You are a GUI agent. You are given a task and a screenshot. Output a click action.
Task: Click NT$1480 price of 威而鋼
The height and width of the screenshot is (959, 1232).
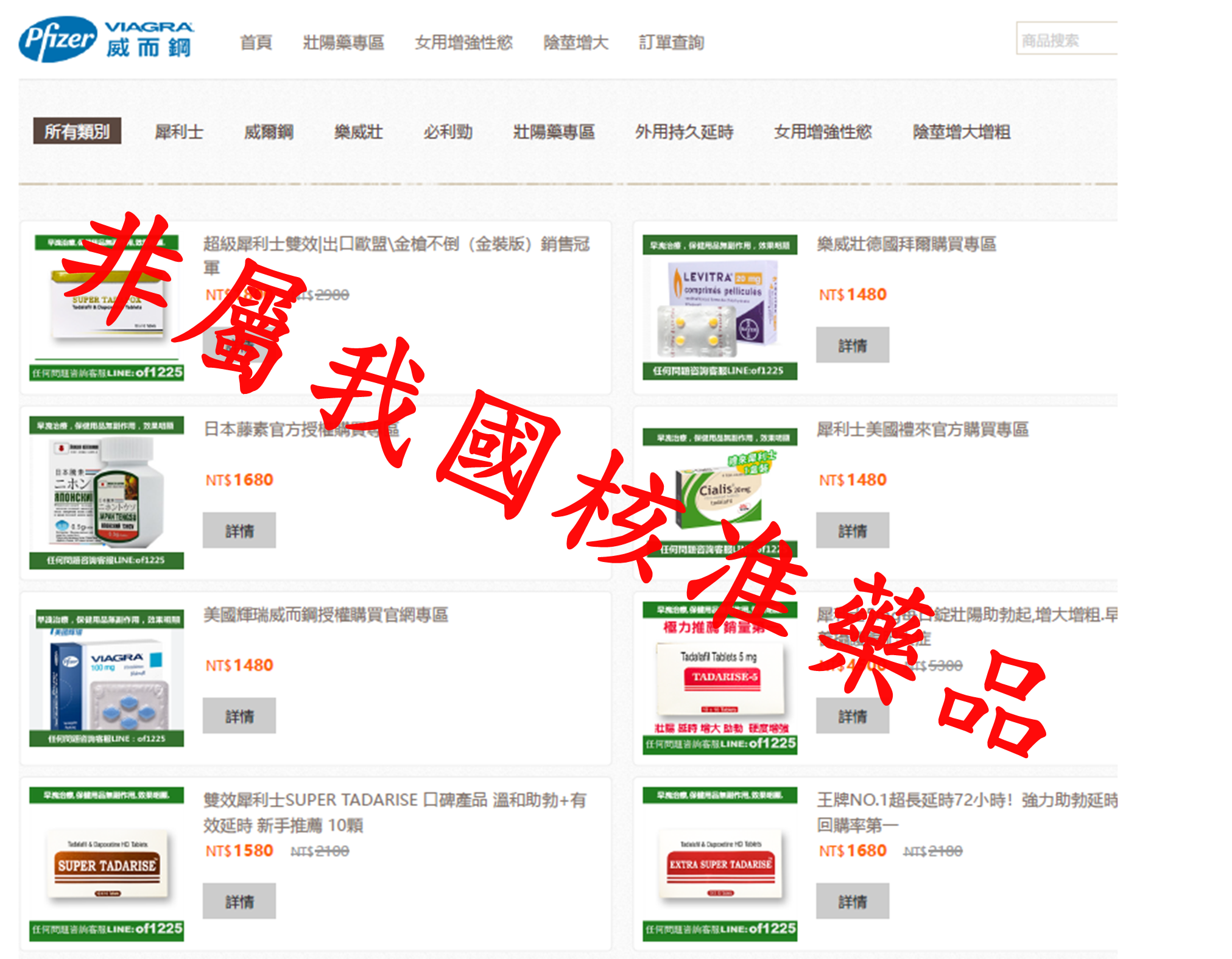(239, 666)
